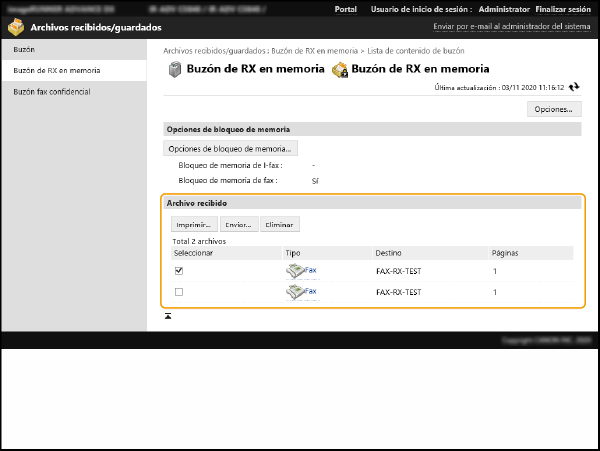
Task: Click the refresh icon beside the update time
Action: (573, 87)
